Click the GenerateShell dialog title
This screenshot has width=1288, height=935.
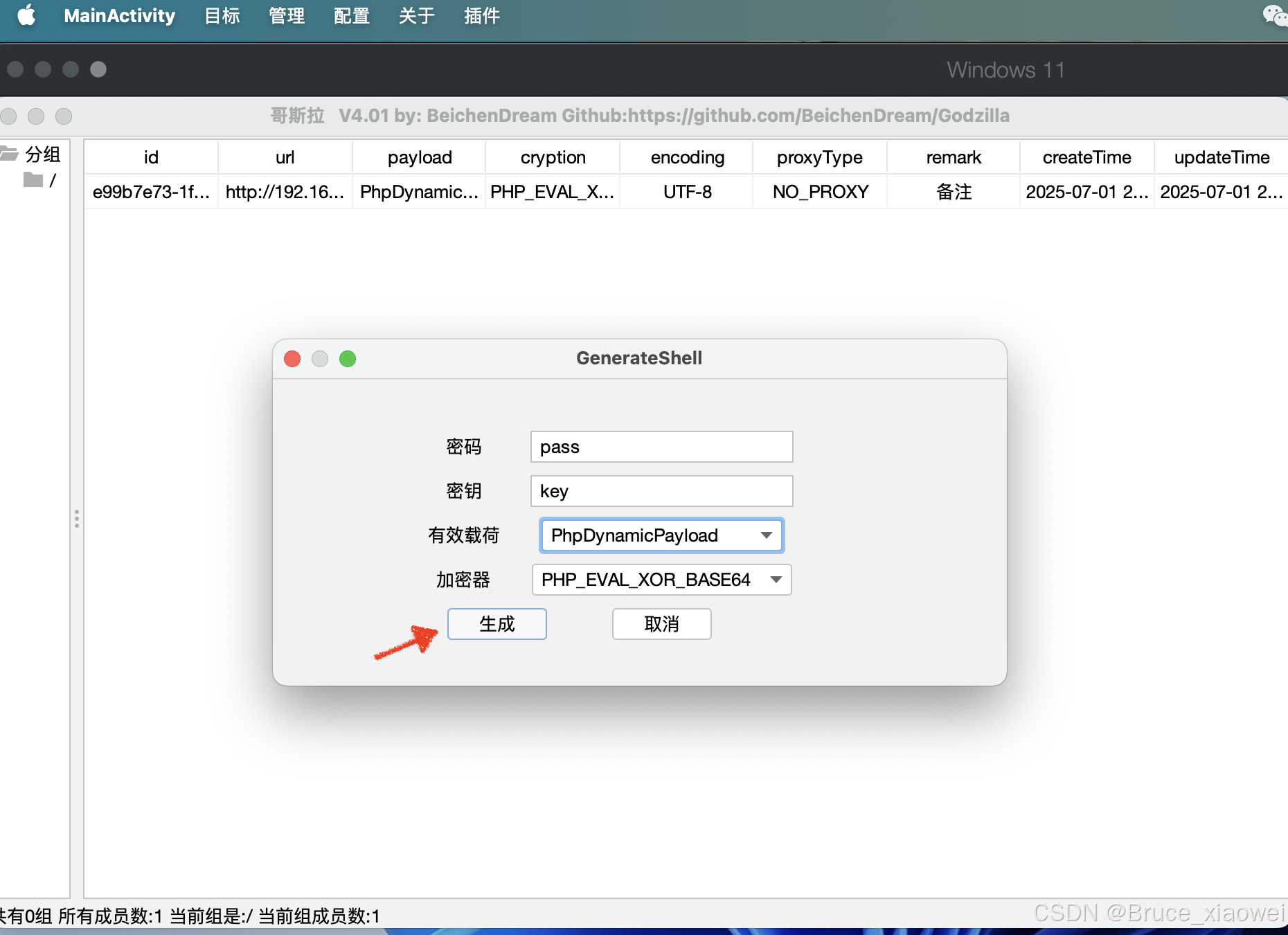pos(639,358)
